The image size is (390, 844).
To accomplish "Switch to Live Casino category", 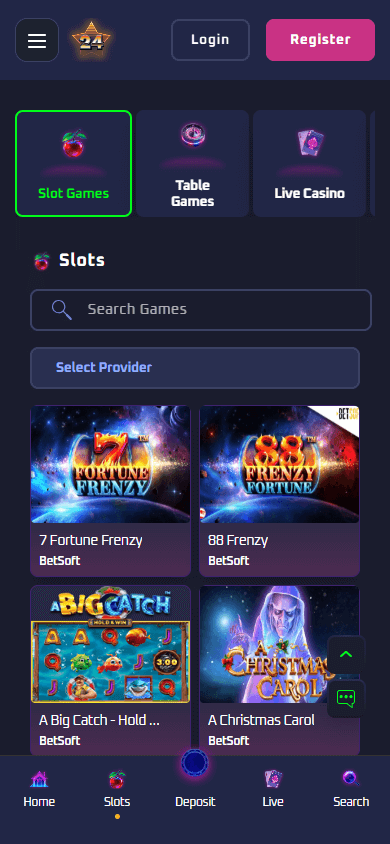I will (309, 164).
